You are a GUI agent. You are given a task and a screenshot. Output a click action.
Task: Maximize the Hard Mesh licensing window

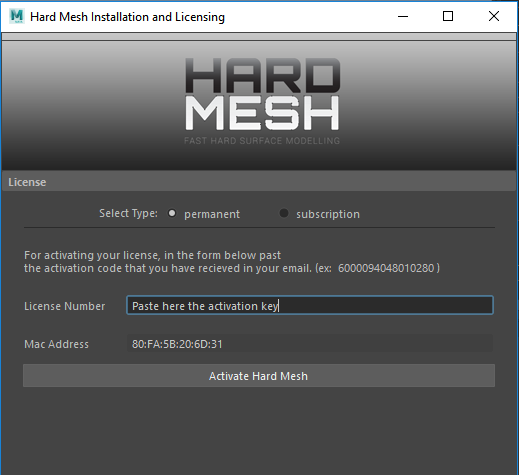(448, 16)
